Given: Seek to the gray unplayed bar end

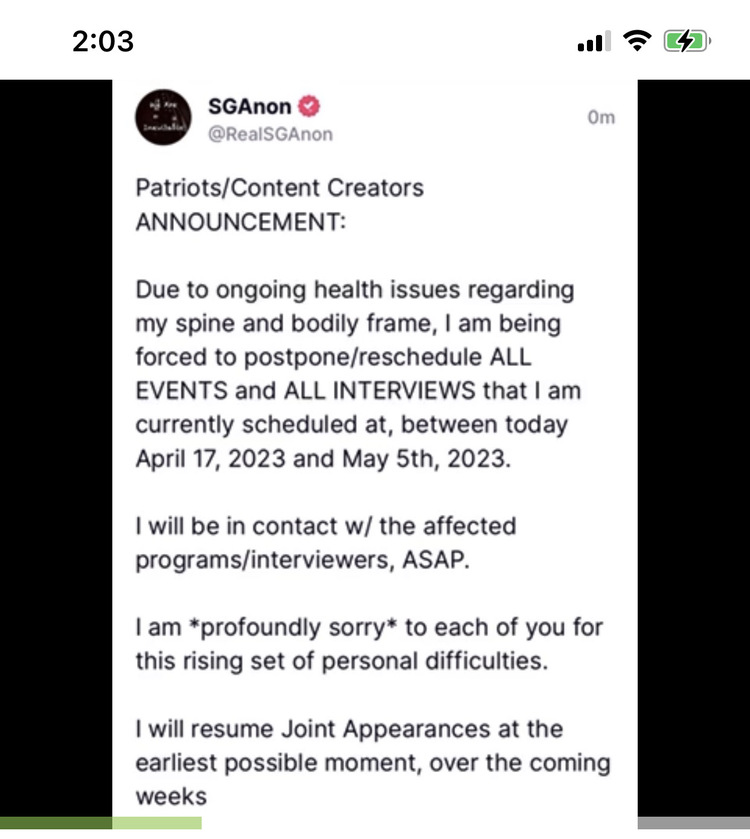Looking at the screenshot, I should 694,823.
